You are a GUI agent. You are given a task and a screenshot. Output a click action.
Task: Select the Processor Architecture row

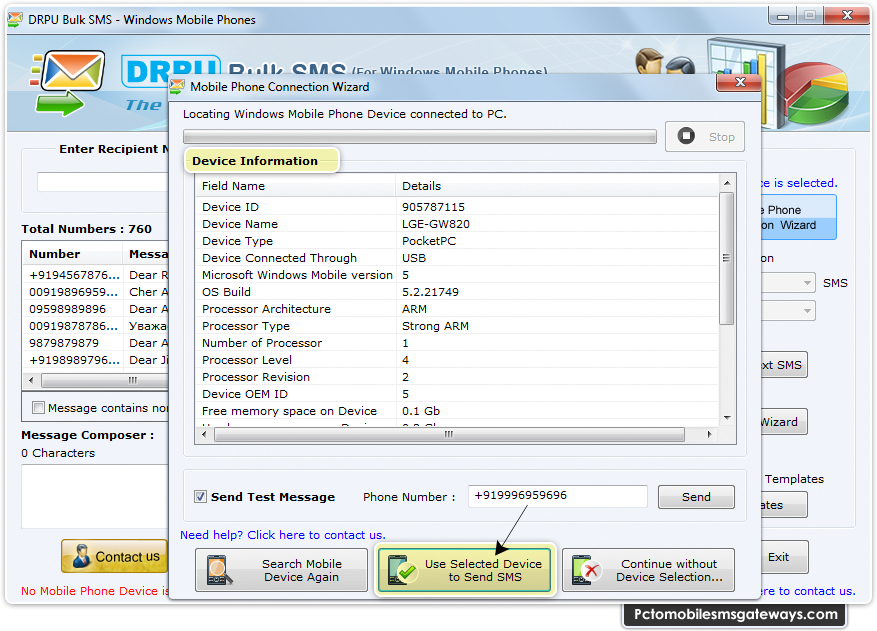457,309
